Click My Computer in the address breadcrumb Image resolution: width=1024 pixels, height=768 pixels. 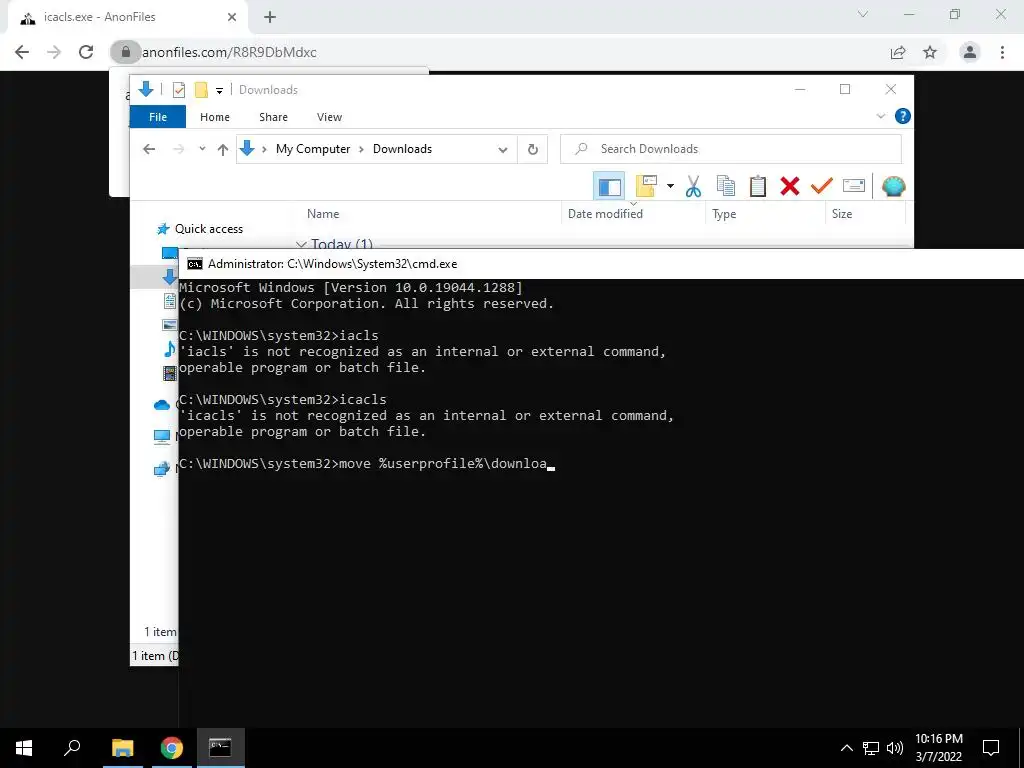[x=313, y=149]
